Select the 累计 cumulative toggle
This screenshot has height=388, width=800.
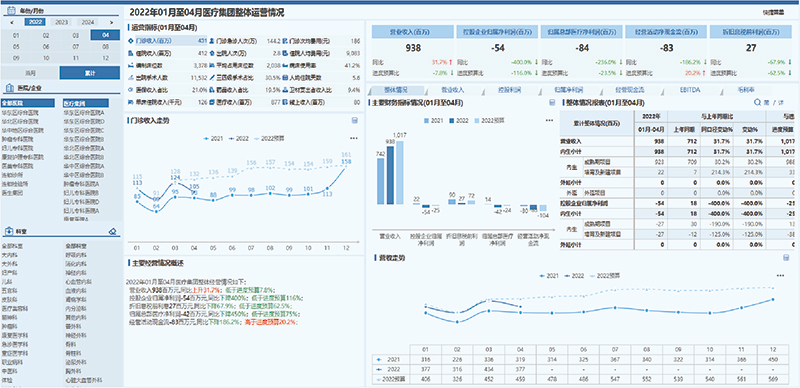(90, 72)
